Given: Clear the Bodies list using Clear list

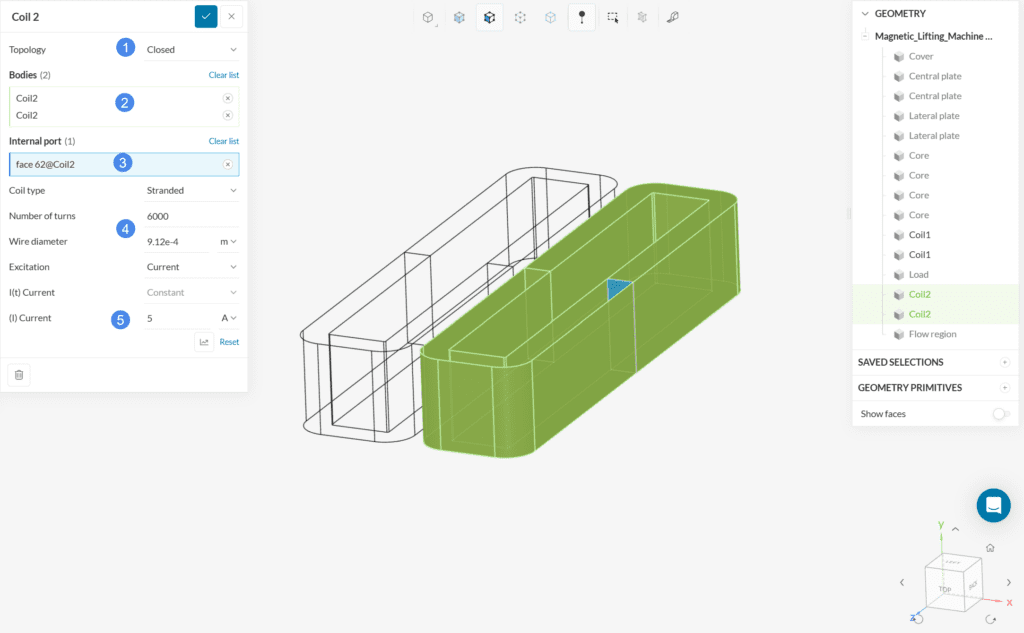Looking at the screenshot, I should click(222, 75).
